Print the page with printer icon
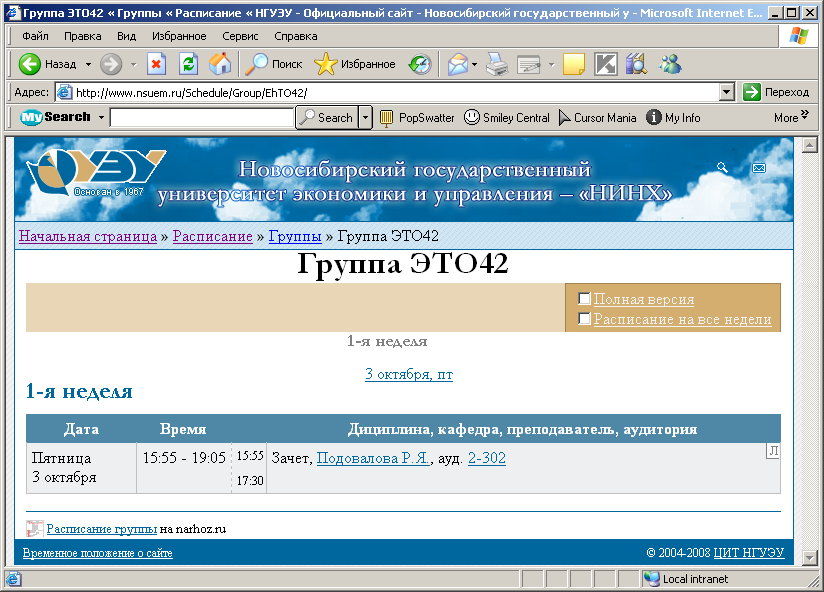 point(497,64)
